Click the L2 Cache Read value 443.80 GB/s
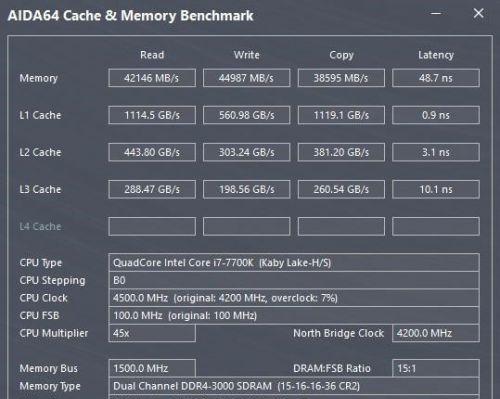The width and height of the screenshot is (500, 399). point(152,152)
